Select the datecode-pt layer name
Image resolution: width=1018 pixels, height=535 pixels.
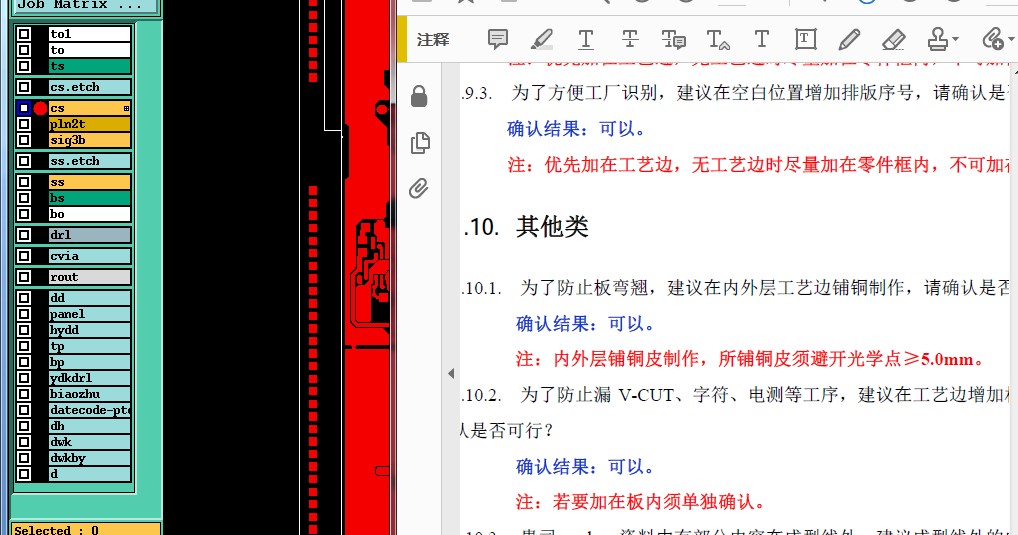pos(90,410)
